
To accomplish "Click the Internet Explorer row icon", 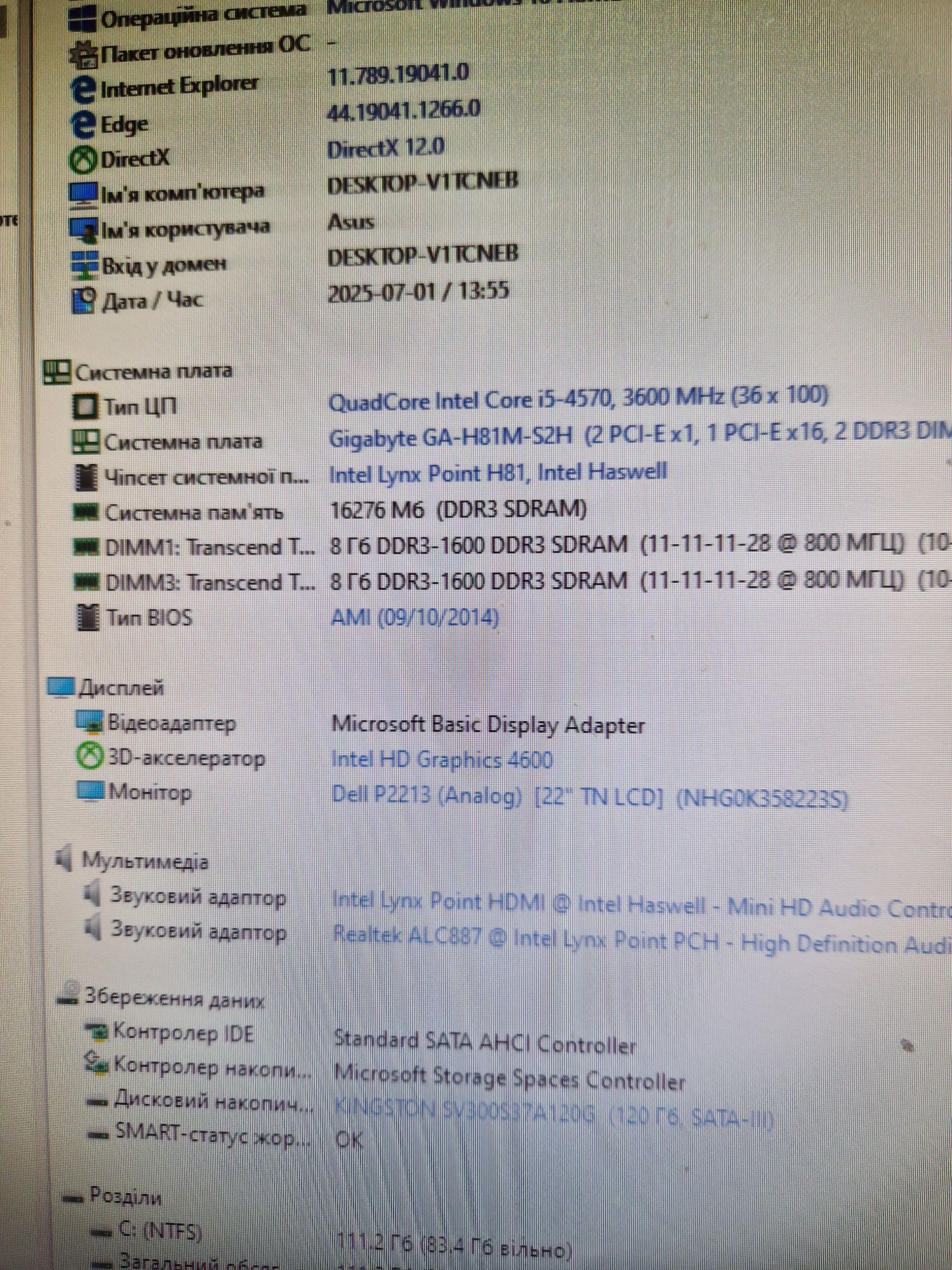I will pos(83,89).
